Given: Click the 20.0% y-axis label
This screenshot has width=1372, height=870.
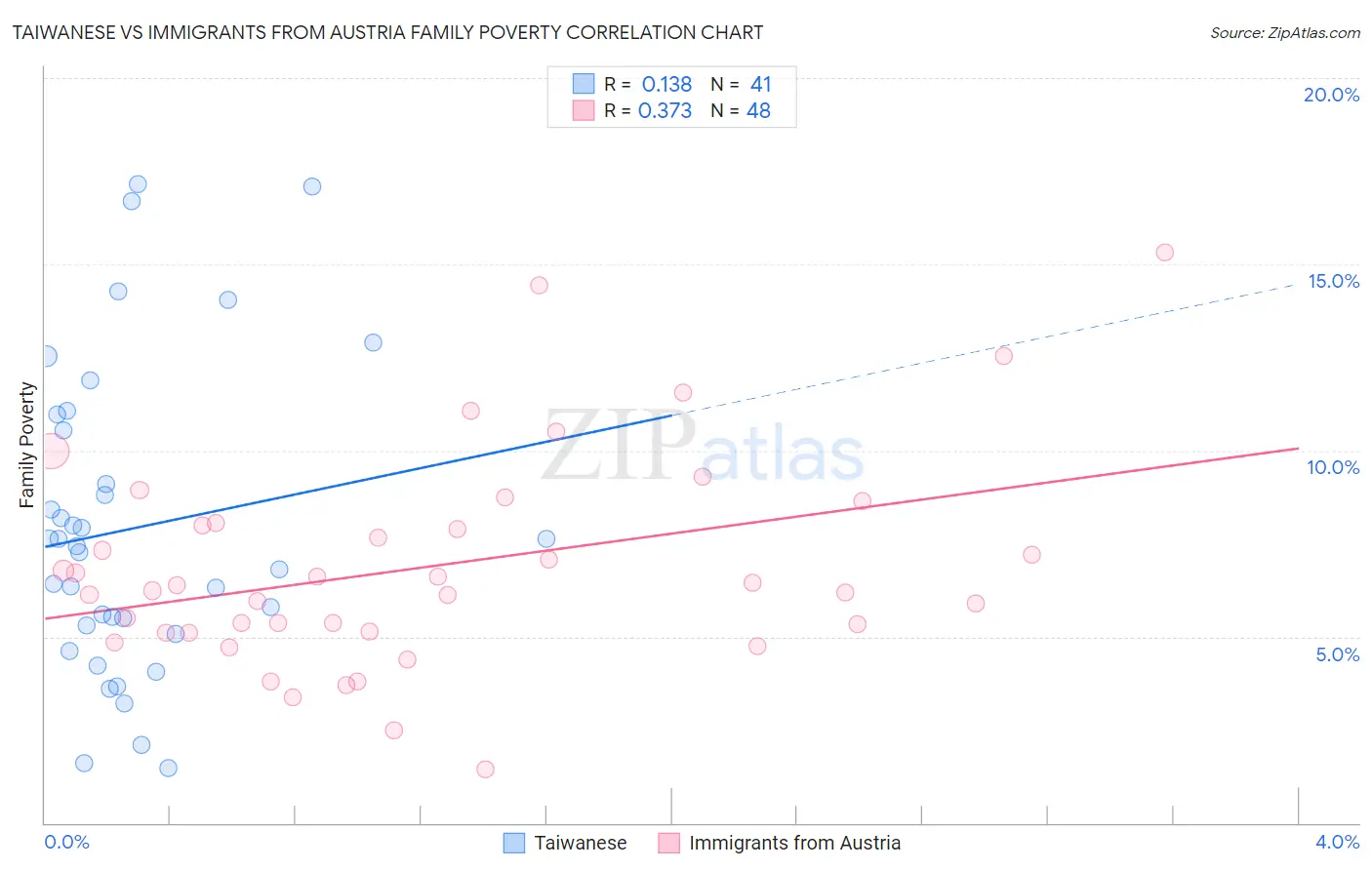Looking at the screenshot, I should [x=1331, y=95].
